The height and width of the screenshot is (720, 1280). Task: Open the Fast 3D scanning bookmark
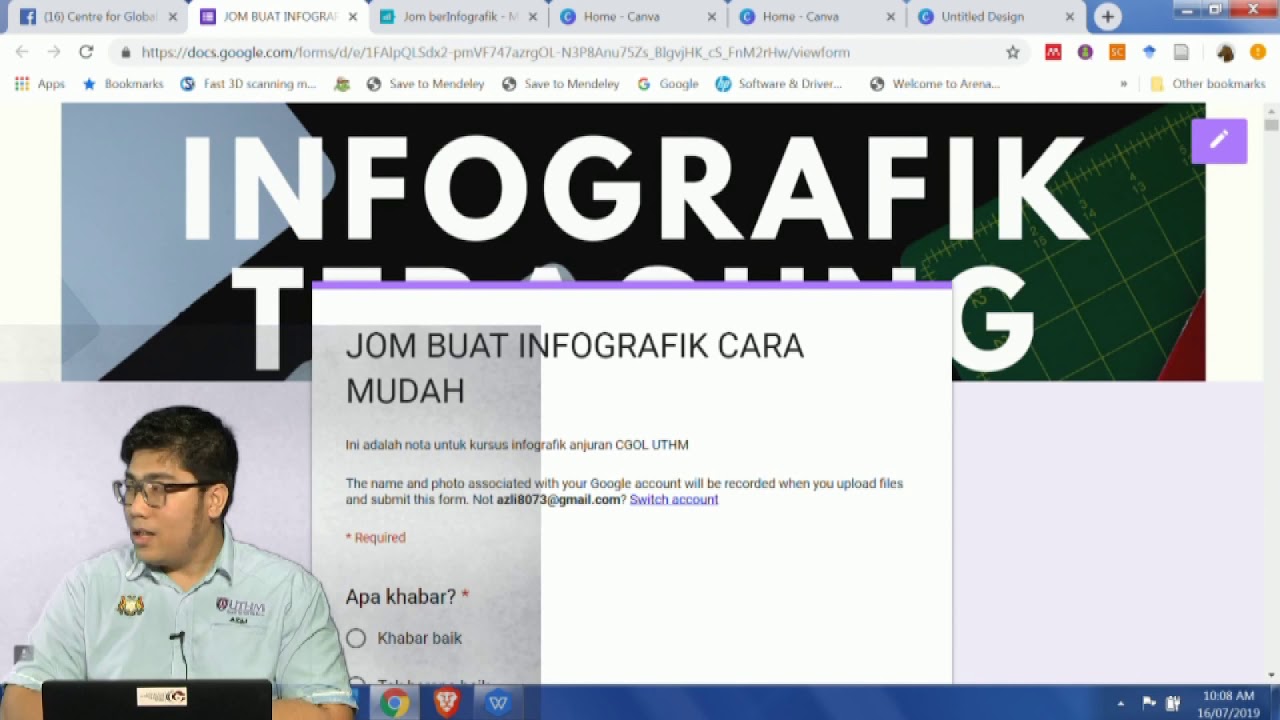click(x=248, y=84)
